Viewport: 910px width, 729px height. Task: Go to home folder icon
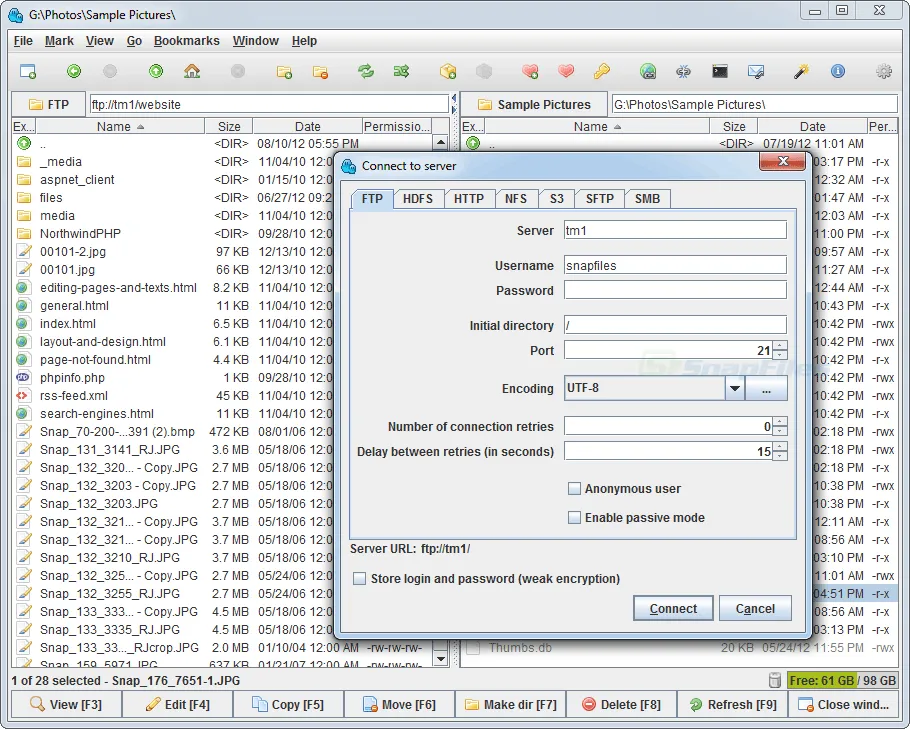pos(192,71)
